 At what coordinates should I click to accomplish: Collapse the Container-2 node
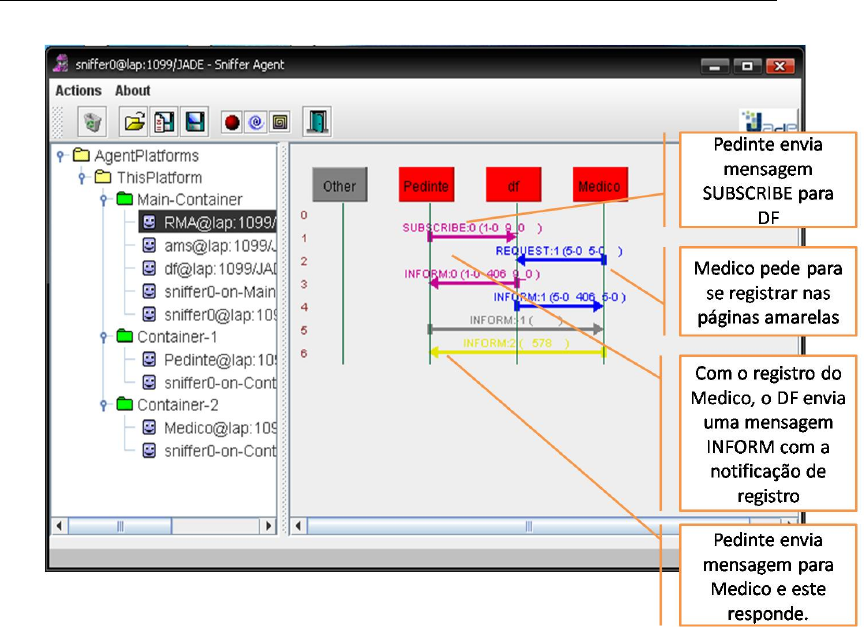[x=104, y=405]
